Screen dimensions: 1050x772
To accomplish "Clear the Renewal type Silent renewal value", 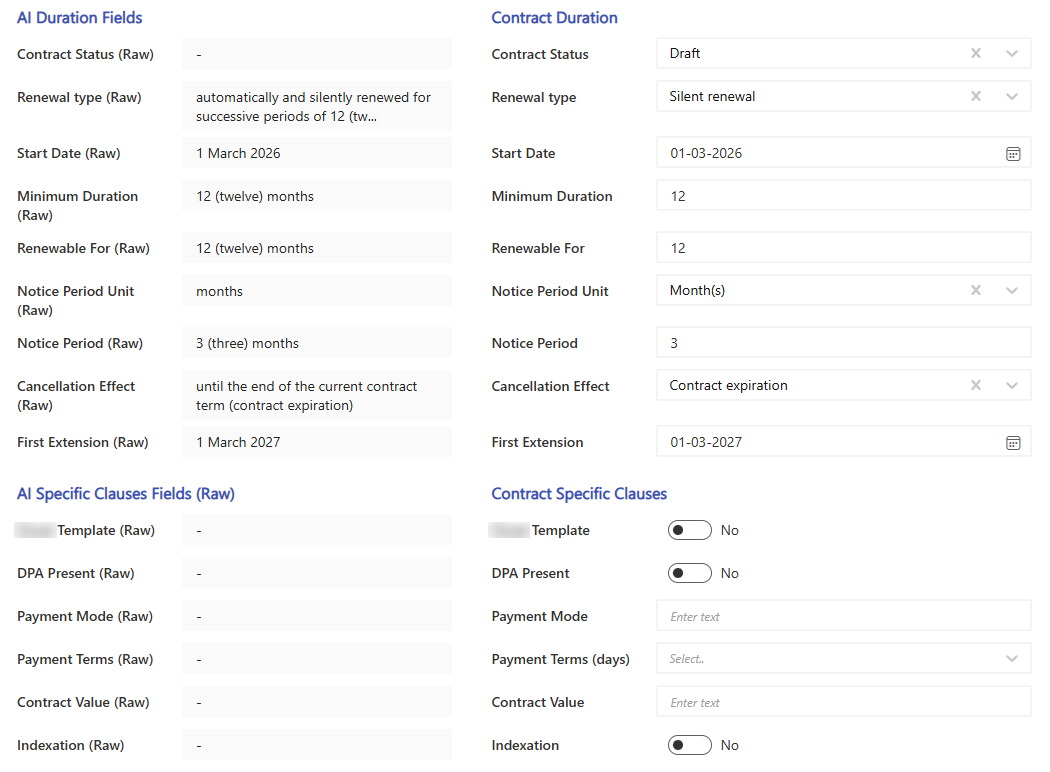I will pos(976,96).
